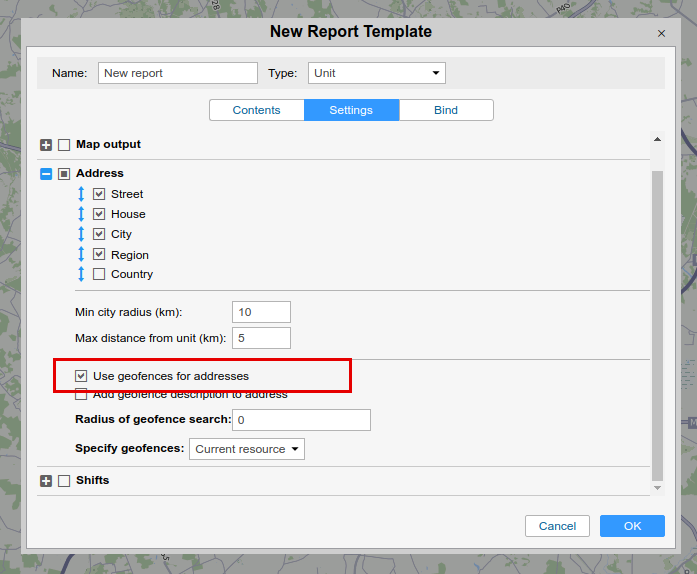Click the Cancel button
Viewport: 697px width, 574px height.
(x=557, y=526)
